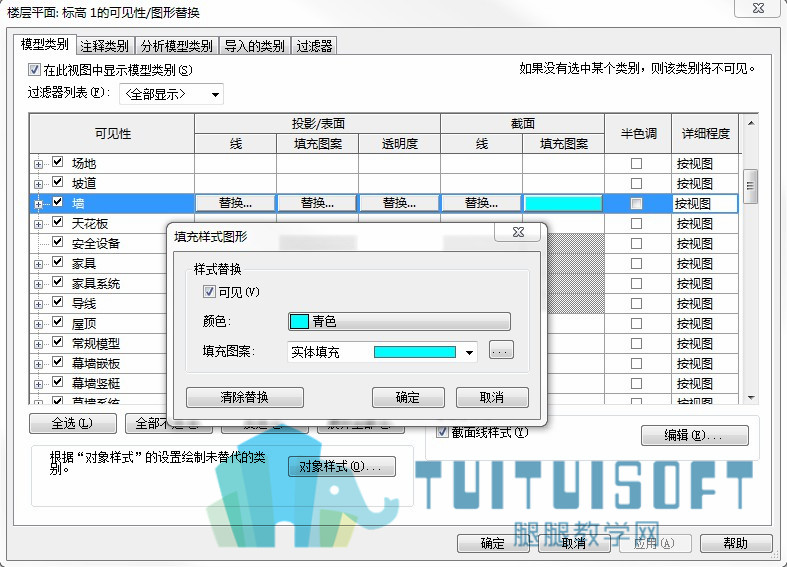
Task: Click cyan 截面 填充图案 swatch for 墙
Action: 563,203
